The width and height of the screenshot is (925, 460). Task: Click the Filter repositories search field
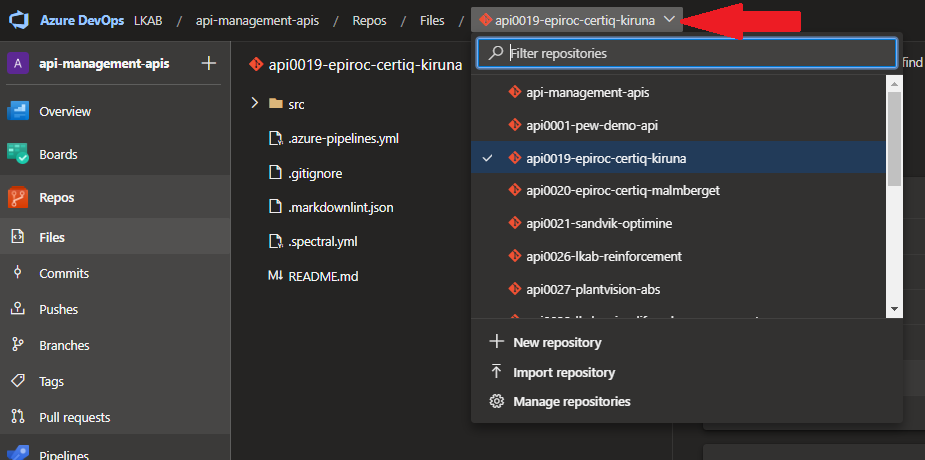(x=687, y=53)
